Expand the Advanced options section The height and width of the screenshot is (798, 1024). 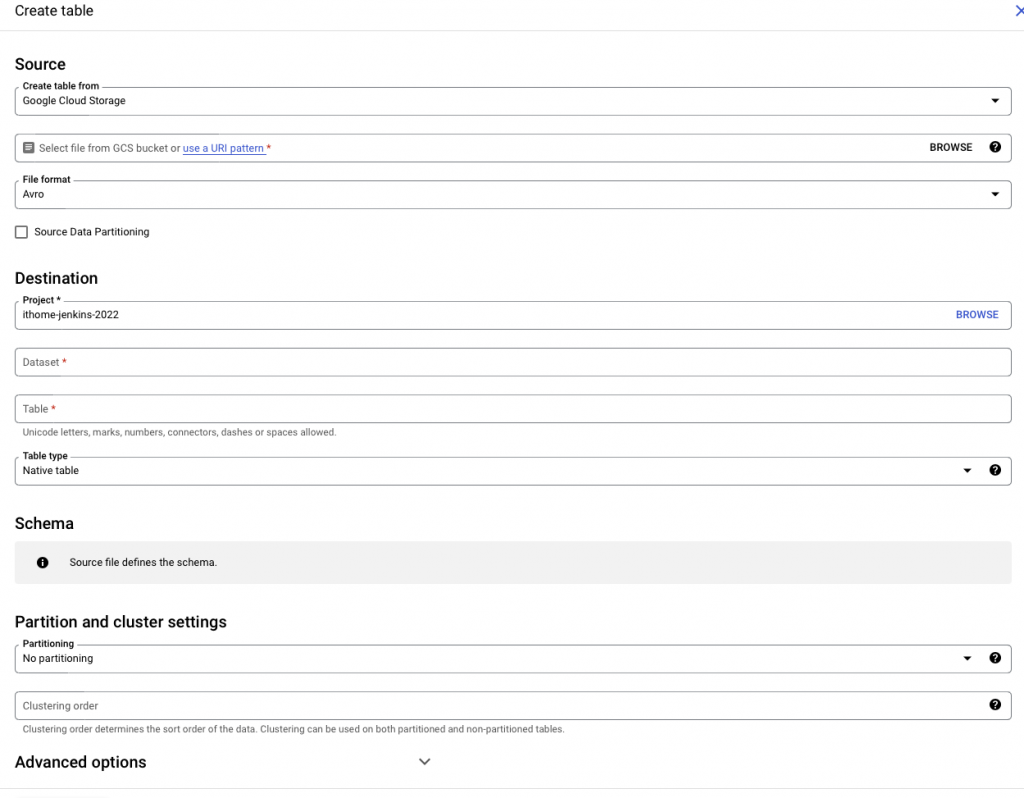click(x=424, y=762)
